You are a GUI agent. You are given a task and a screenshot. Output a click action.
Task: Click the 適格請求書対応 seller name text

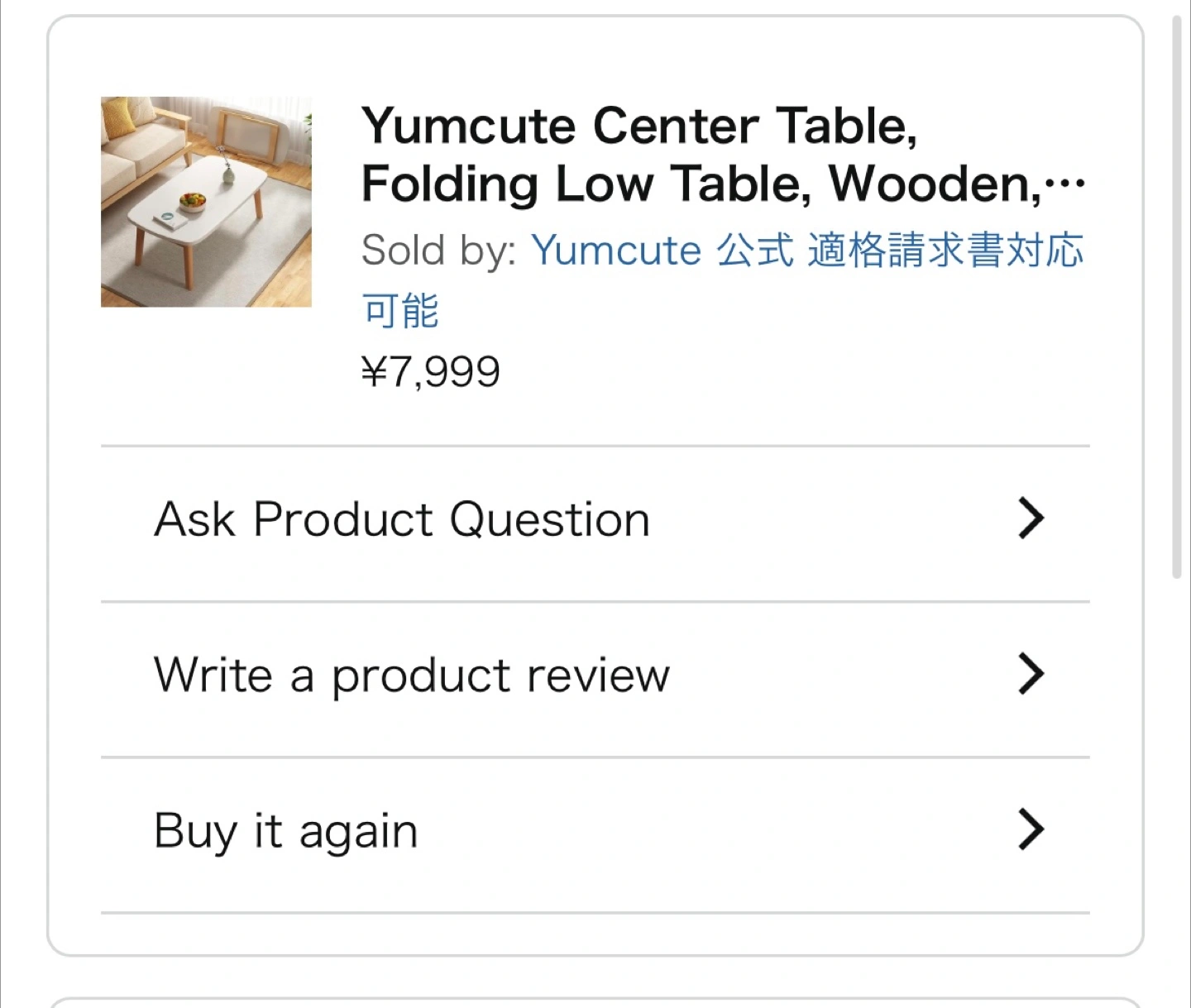945,250
